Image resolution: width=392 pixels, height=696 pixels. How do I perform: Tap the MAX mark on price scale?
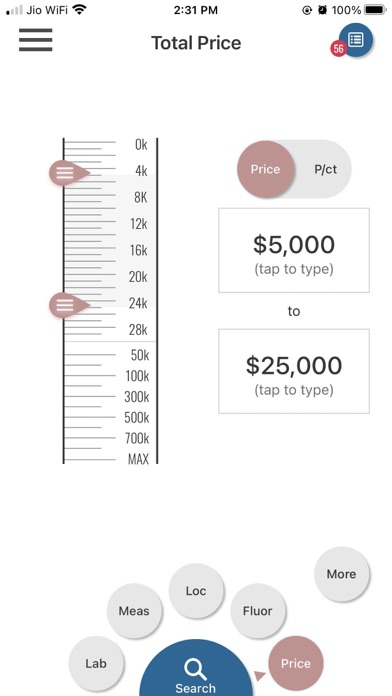click(138, 459)
